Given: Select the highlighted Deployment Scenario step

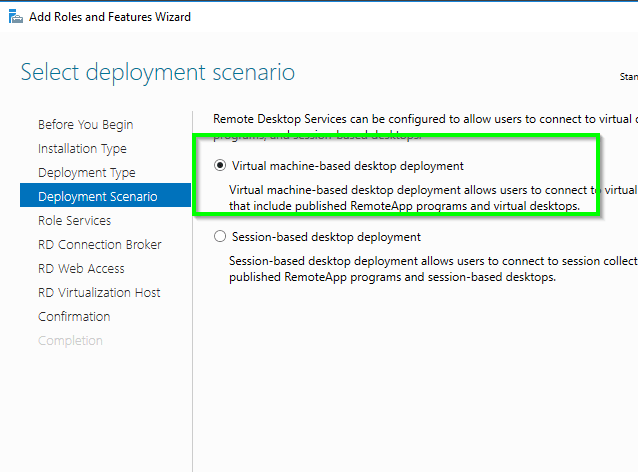Looking at the screenshot, I should 97,197.
